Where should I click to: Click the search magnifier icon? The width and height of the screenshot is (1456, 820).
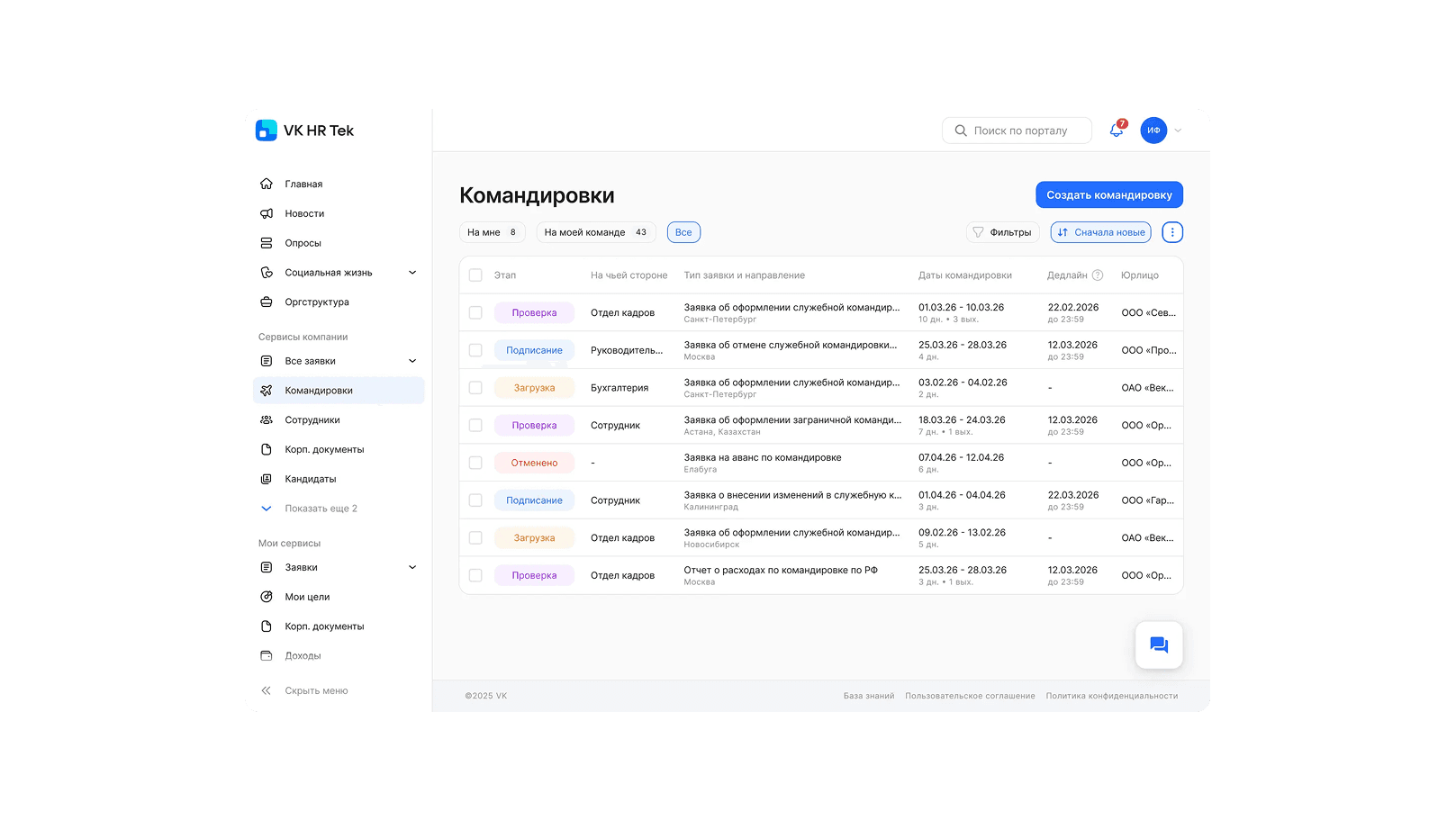(x=961, y=131)
